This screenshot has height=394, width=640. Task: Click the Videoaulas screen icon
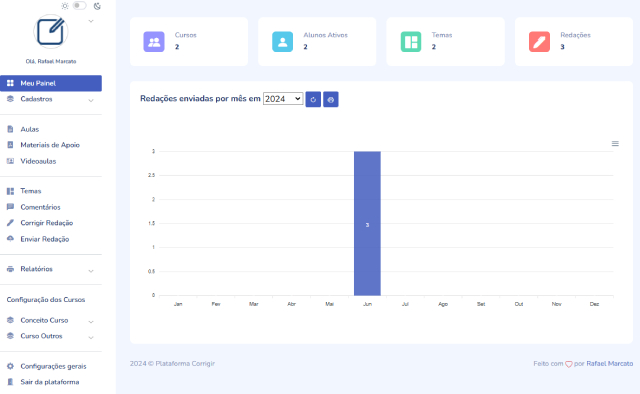(x=10, y=161)
